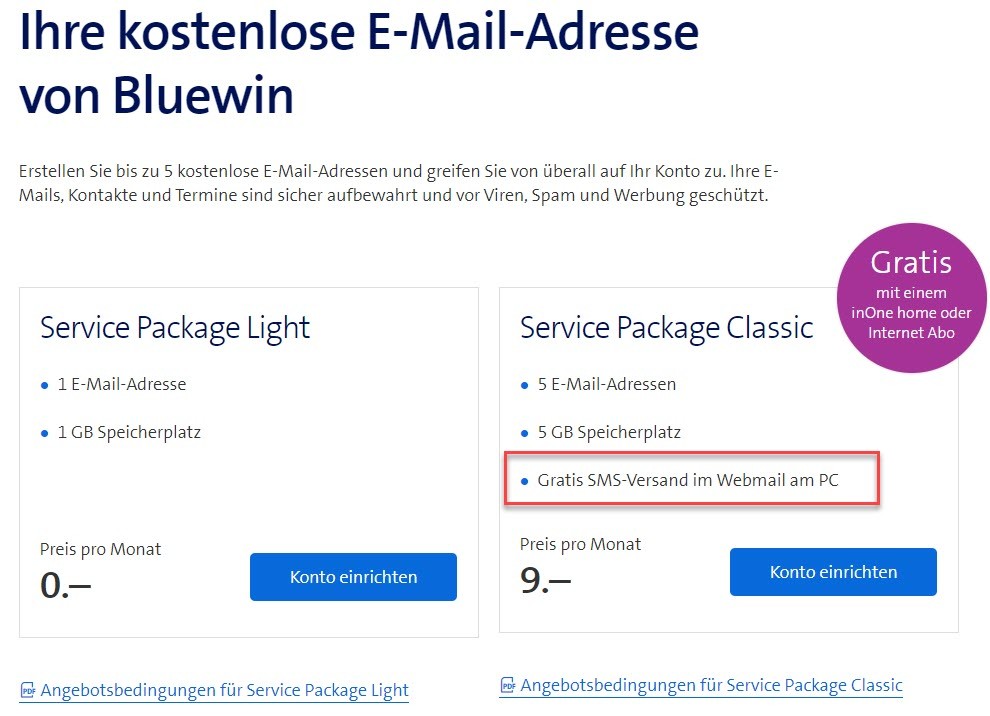990x716 pixels.
Task: Click the Service Package Classic heading
Action: (666, 328)
